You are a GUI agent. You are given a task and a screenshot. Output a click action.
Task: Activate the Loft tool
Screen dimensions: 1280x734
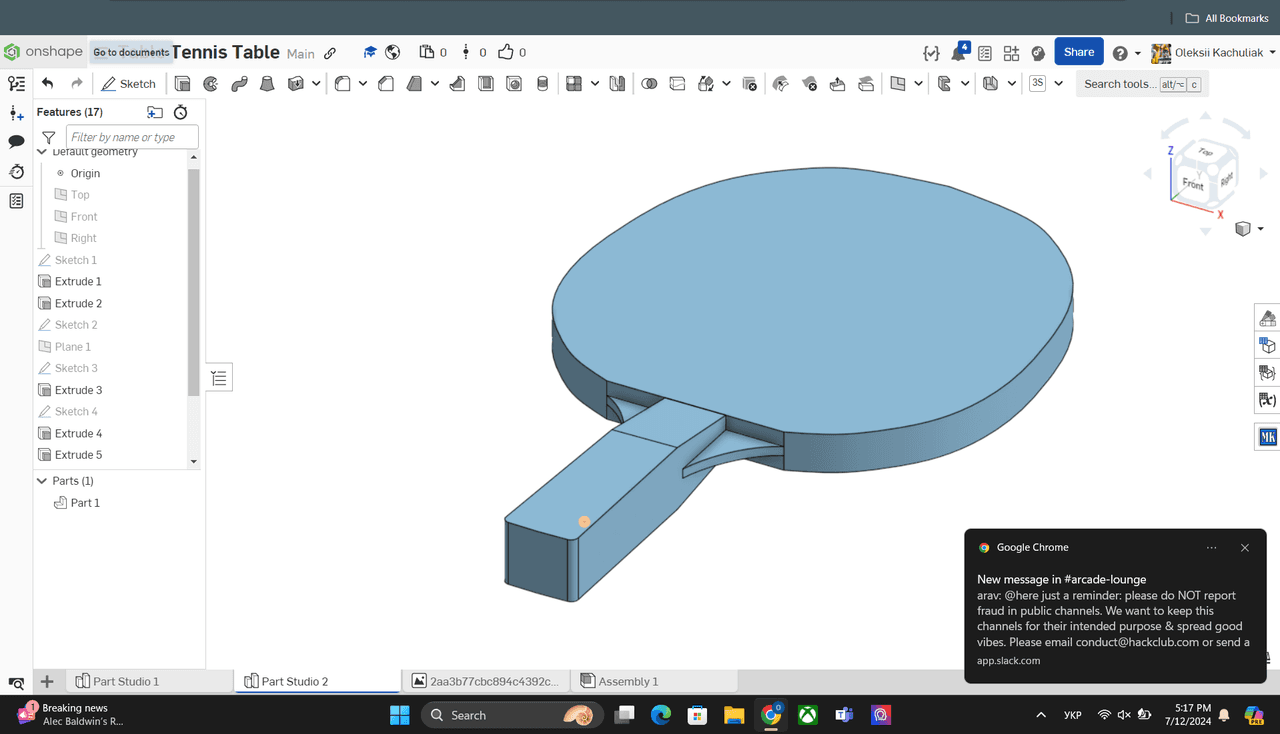click(267, 84)
